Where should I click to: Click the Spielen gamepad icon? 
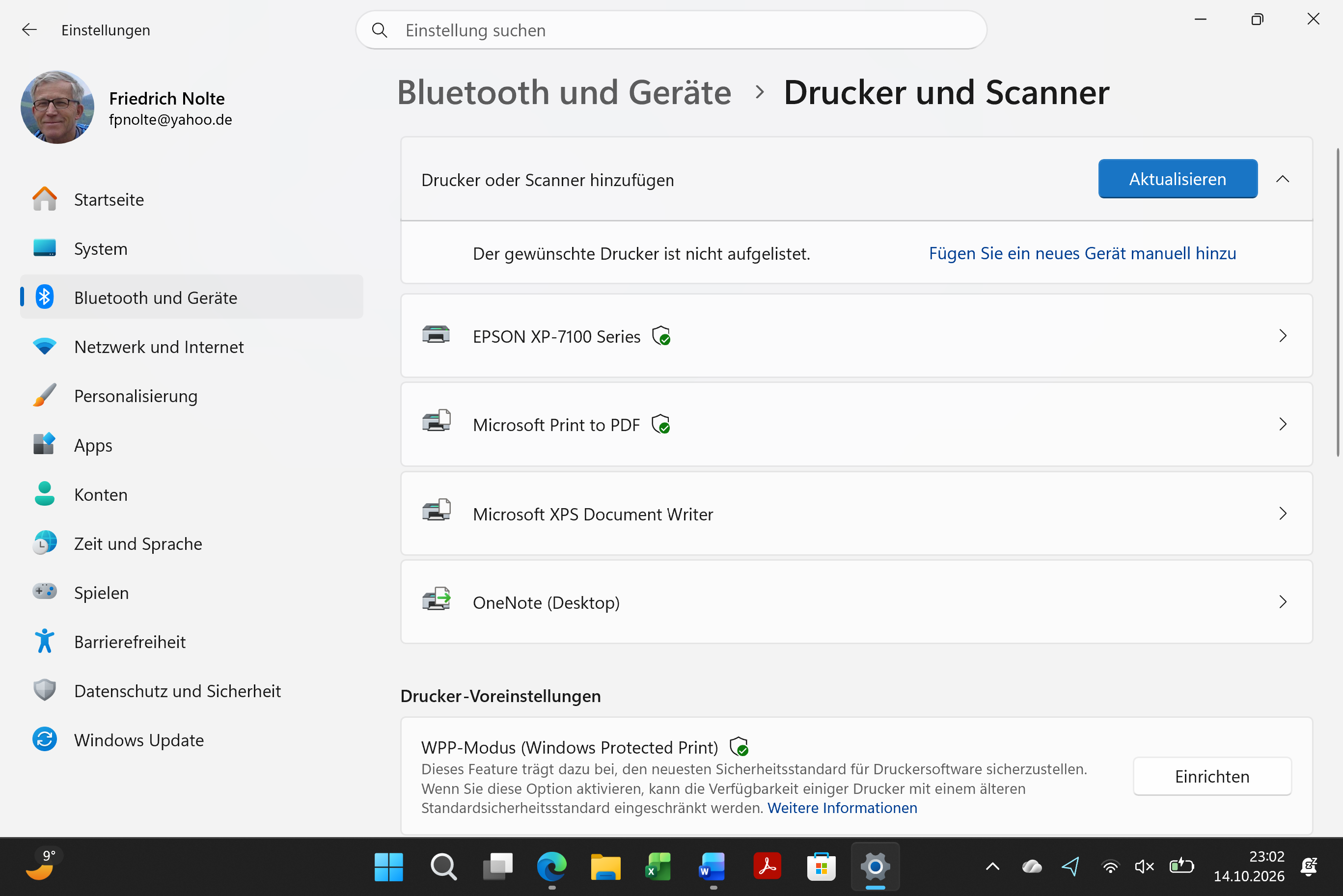tap(45, 592)
